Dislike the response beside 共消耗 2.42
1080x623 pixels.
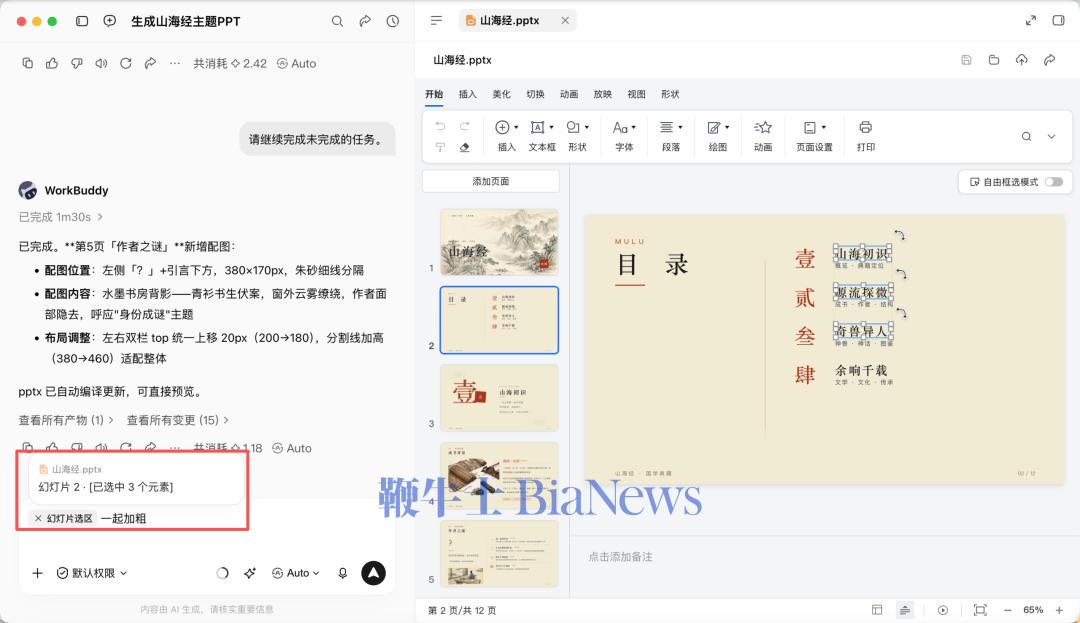76,63
